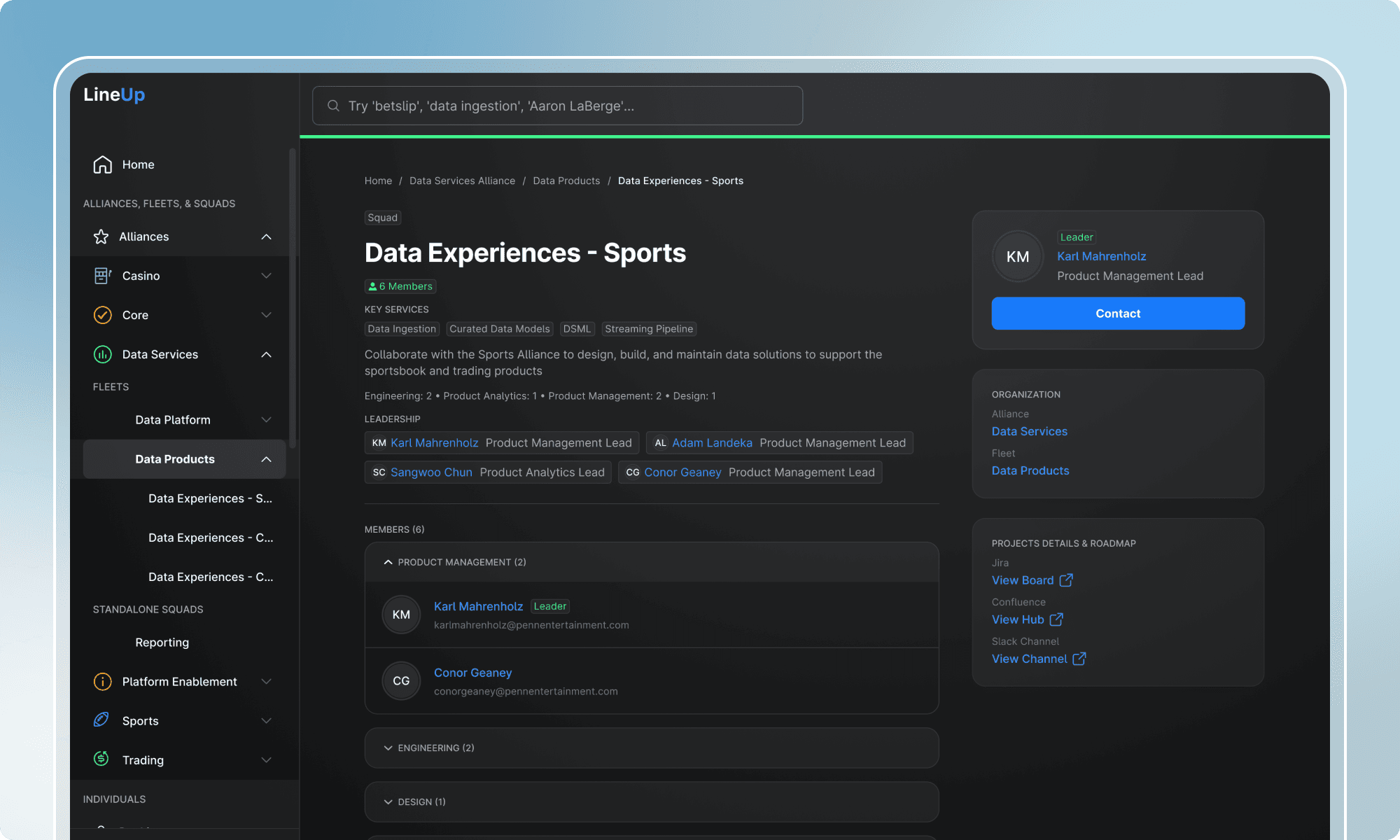Image resolution: width=1400 pixels, height=840 pixels.
Task: Click the Casino slot machine icon
Action: [102, 276]
